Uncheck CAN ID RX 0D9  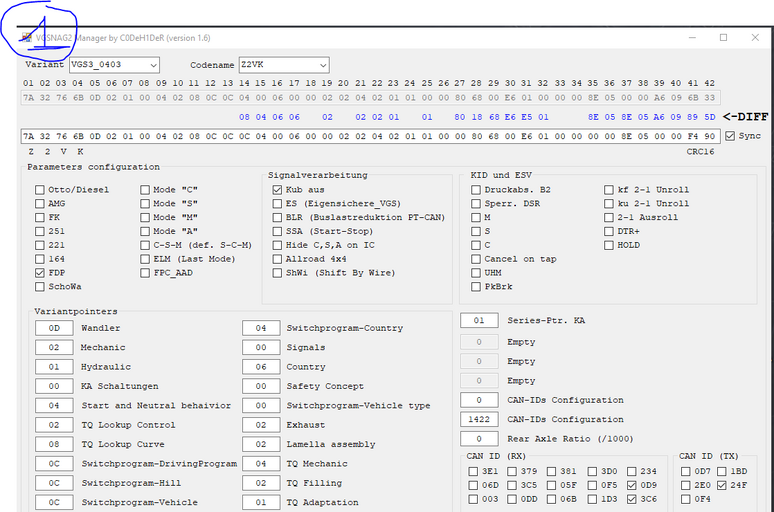point(632,485)
